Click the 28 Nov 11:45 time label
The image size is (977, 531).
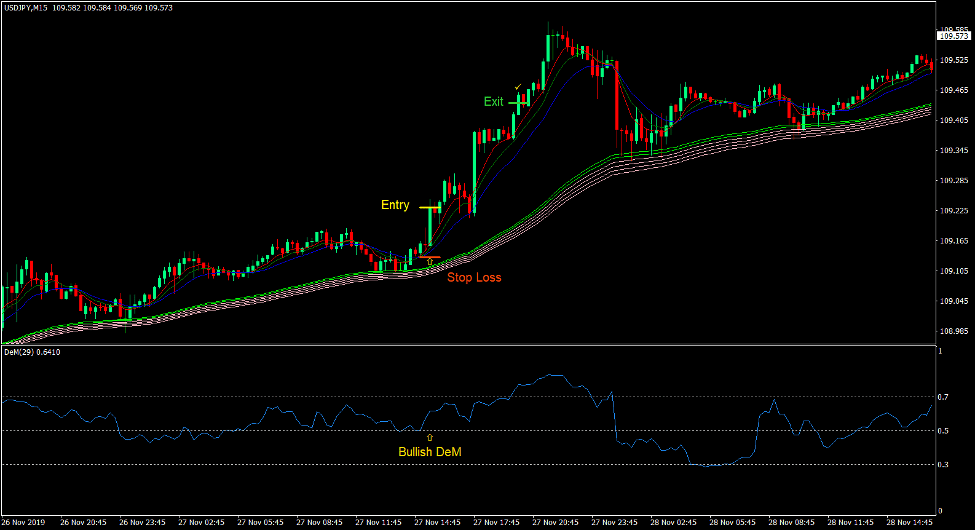click(x=850, y=522)
